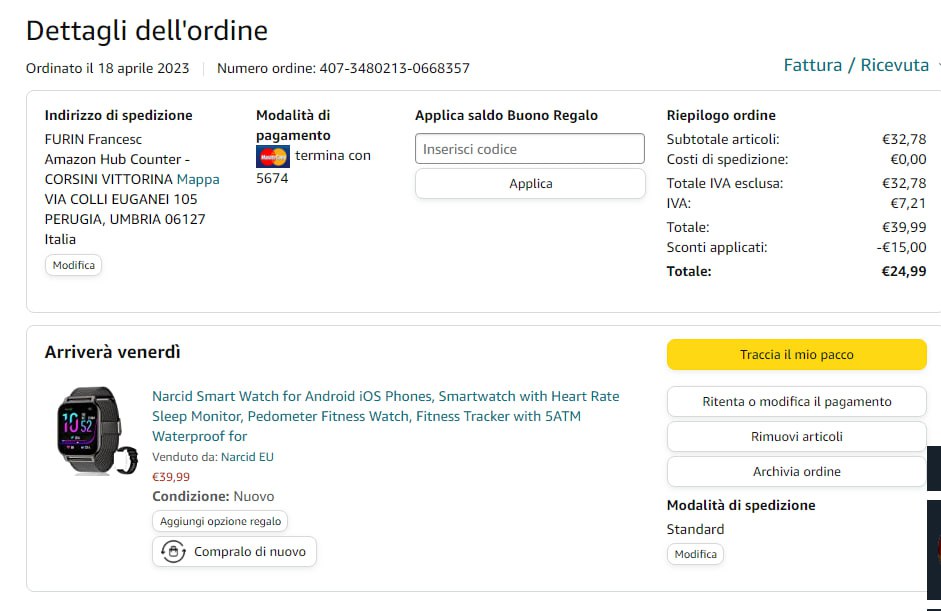The image size is (941, 611).
Task: Click the Subtotale articoli €32,78 value
Action: pos(904,139)
